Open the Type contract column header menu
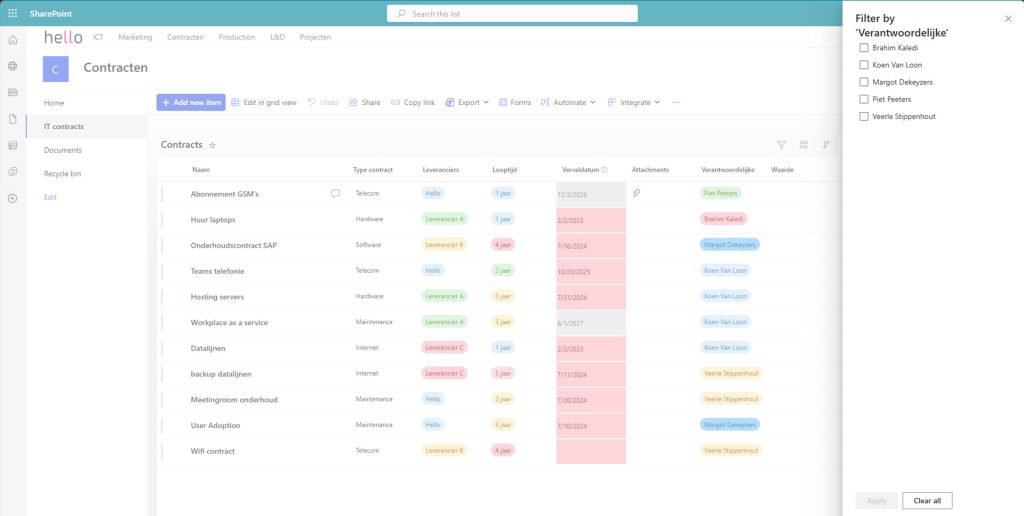This screenshot has height=516, width=1024. 373,170
